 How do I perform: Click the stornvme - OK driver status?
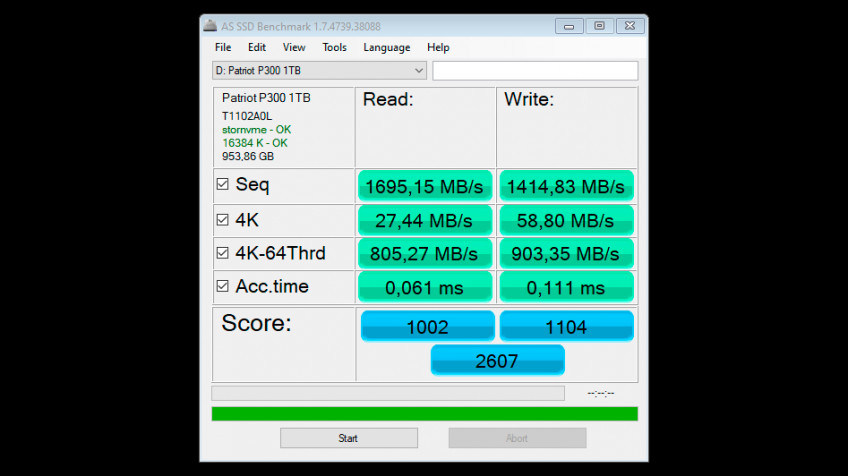tap(256, 130)
